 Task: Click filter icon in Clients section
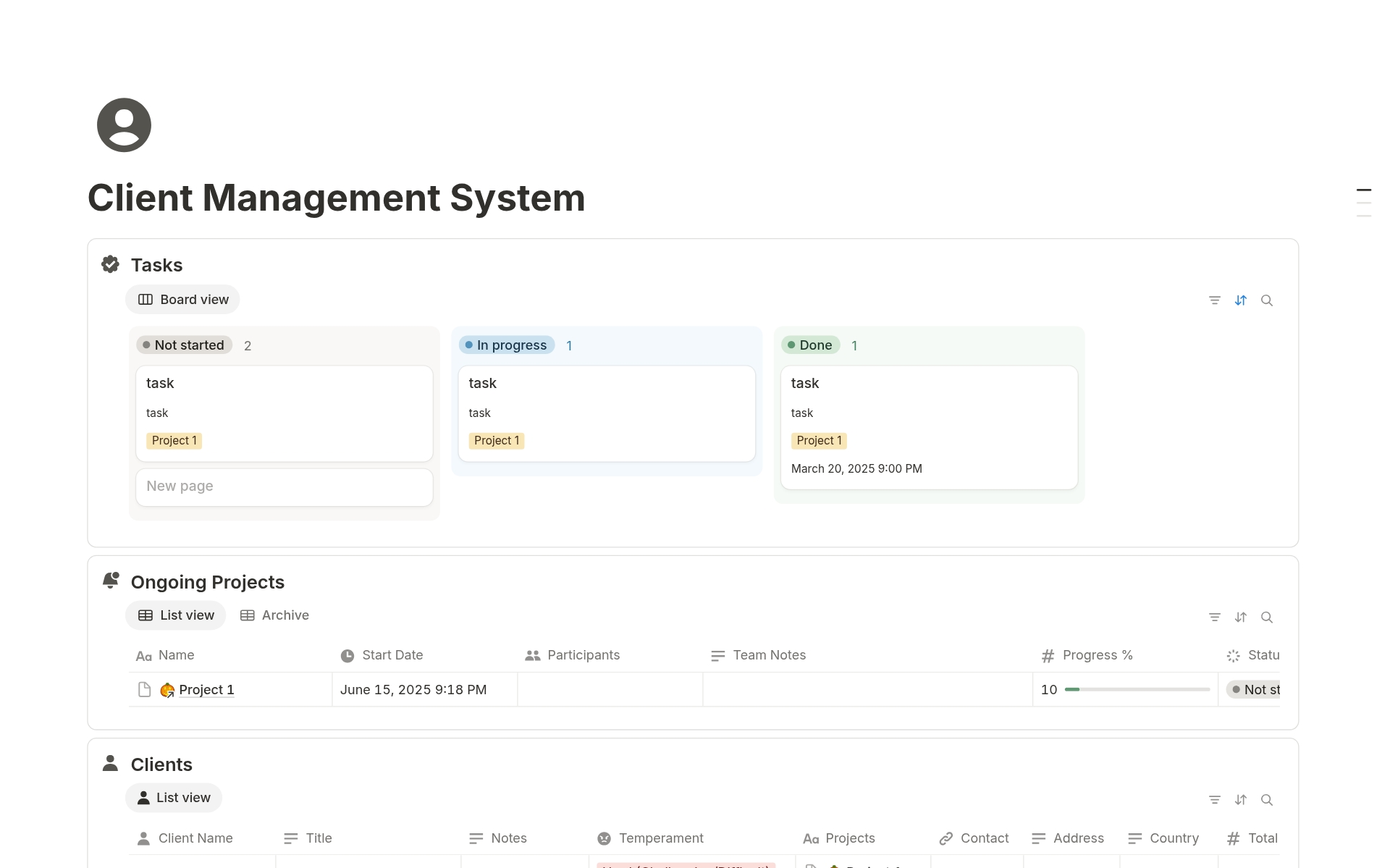pos(1214,800)
